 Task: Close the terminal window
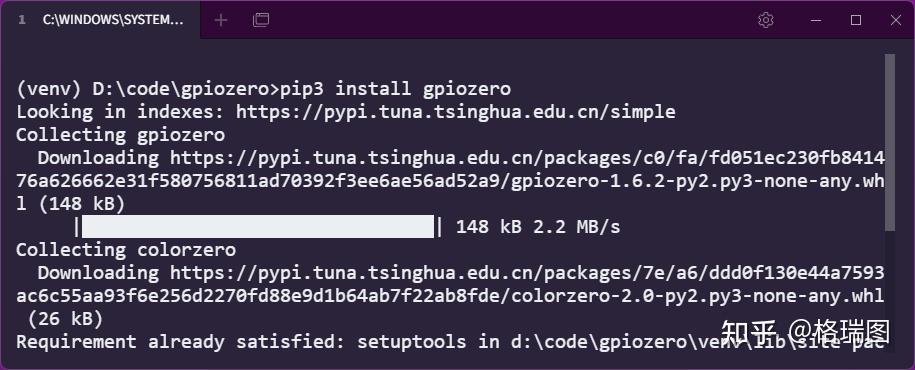point(896,20)
